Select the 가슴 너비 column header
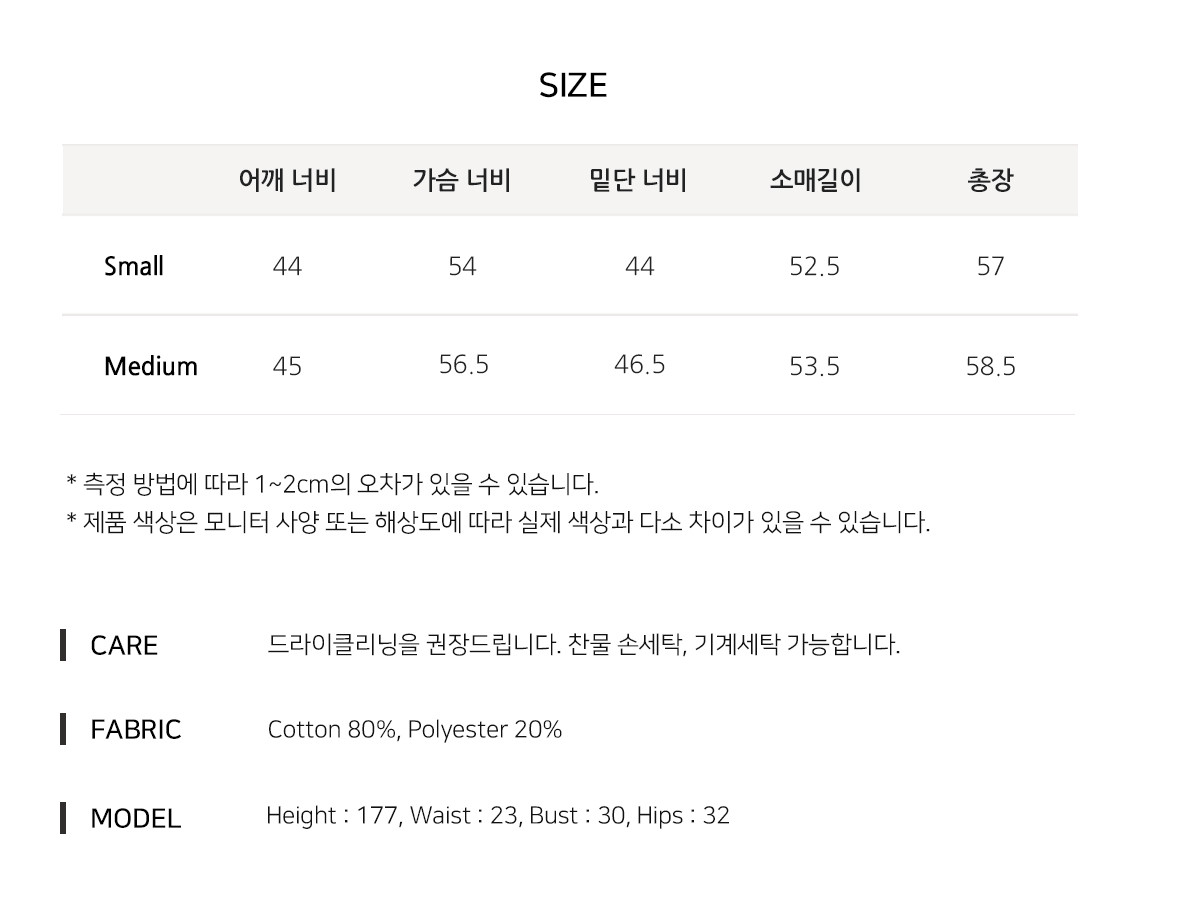 pos(462,181)
